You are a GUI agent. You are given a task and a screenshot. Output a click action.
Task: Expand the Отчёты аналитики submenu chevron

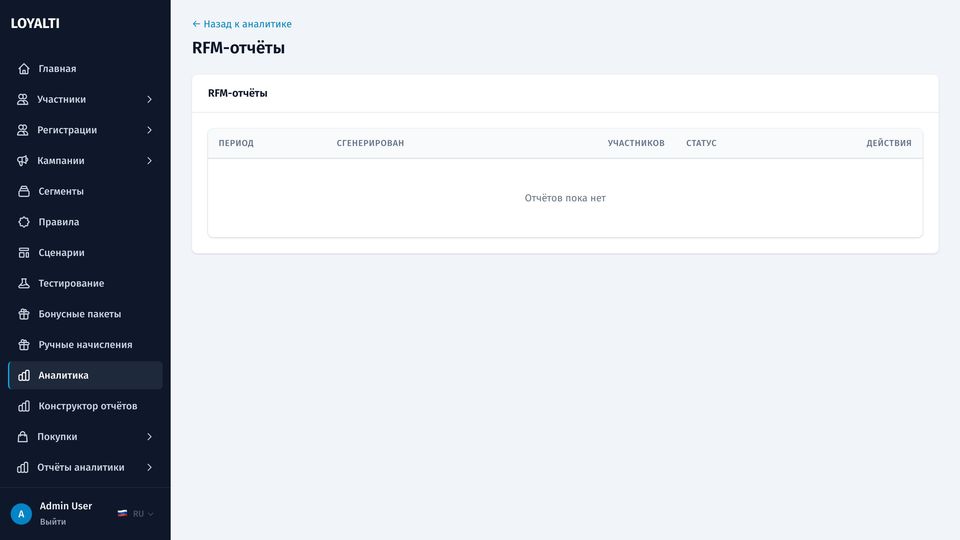(x=149, y=467)
